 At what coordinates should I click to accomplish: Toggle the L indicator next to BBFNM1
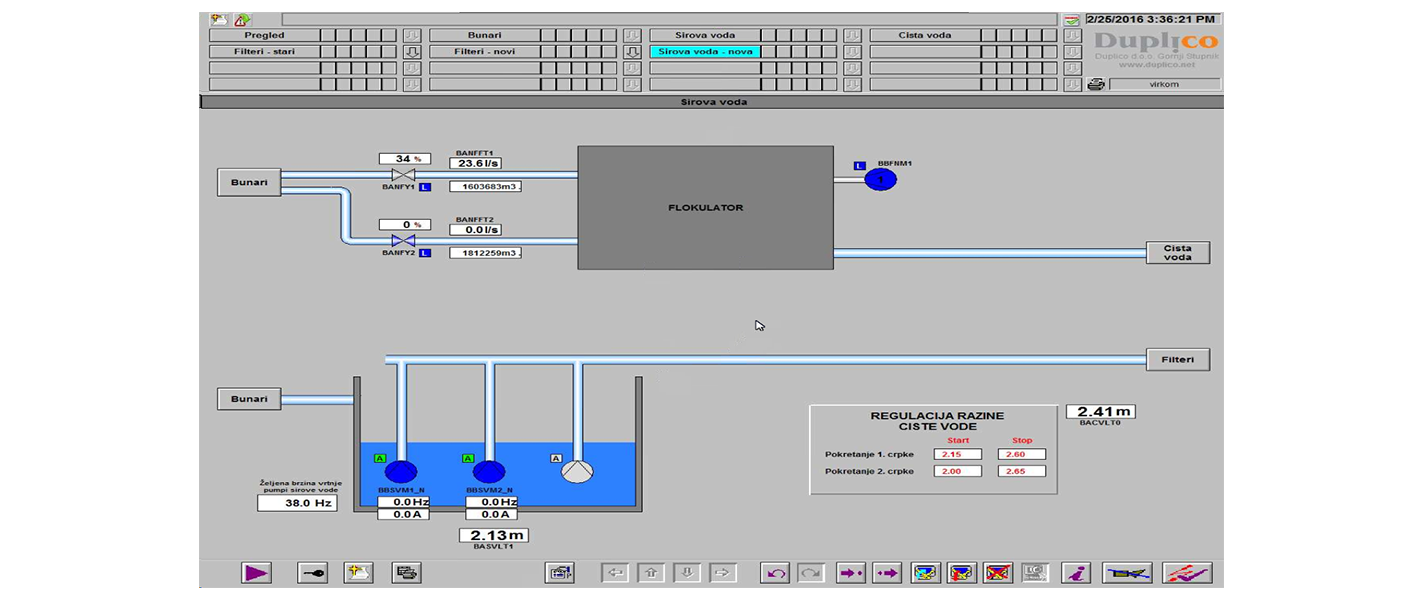point(859,165)
